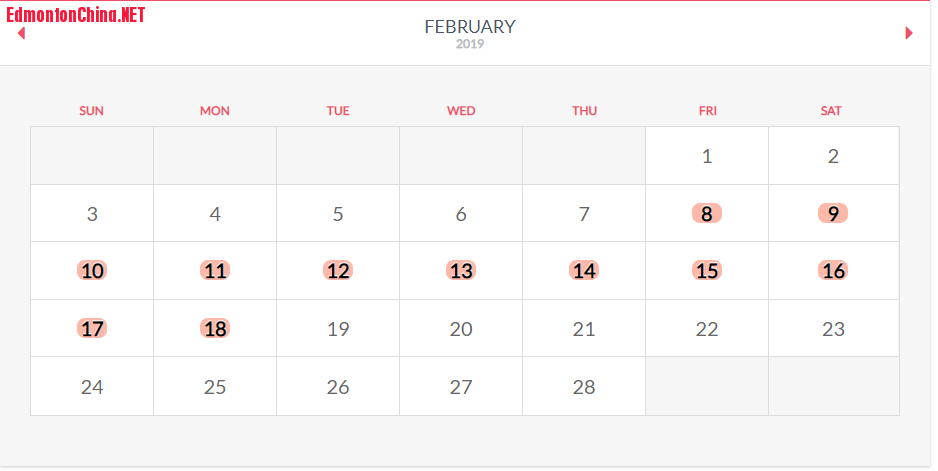Image resolution: width=938 pixels, height=471 pixels.
Task: Choose date 22 on Friday
Action: (706, 329)
